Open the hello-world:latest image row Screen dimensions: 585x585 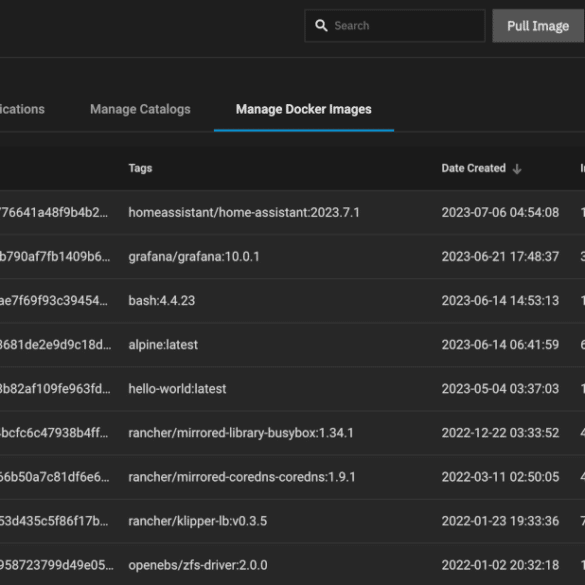point(292,388)
